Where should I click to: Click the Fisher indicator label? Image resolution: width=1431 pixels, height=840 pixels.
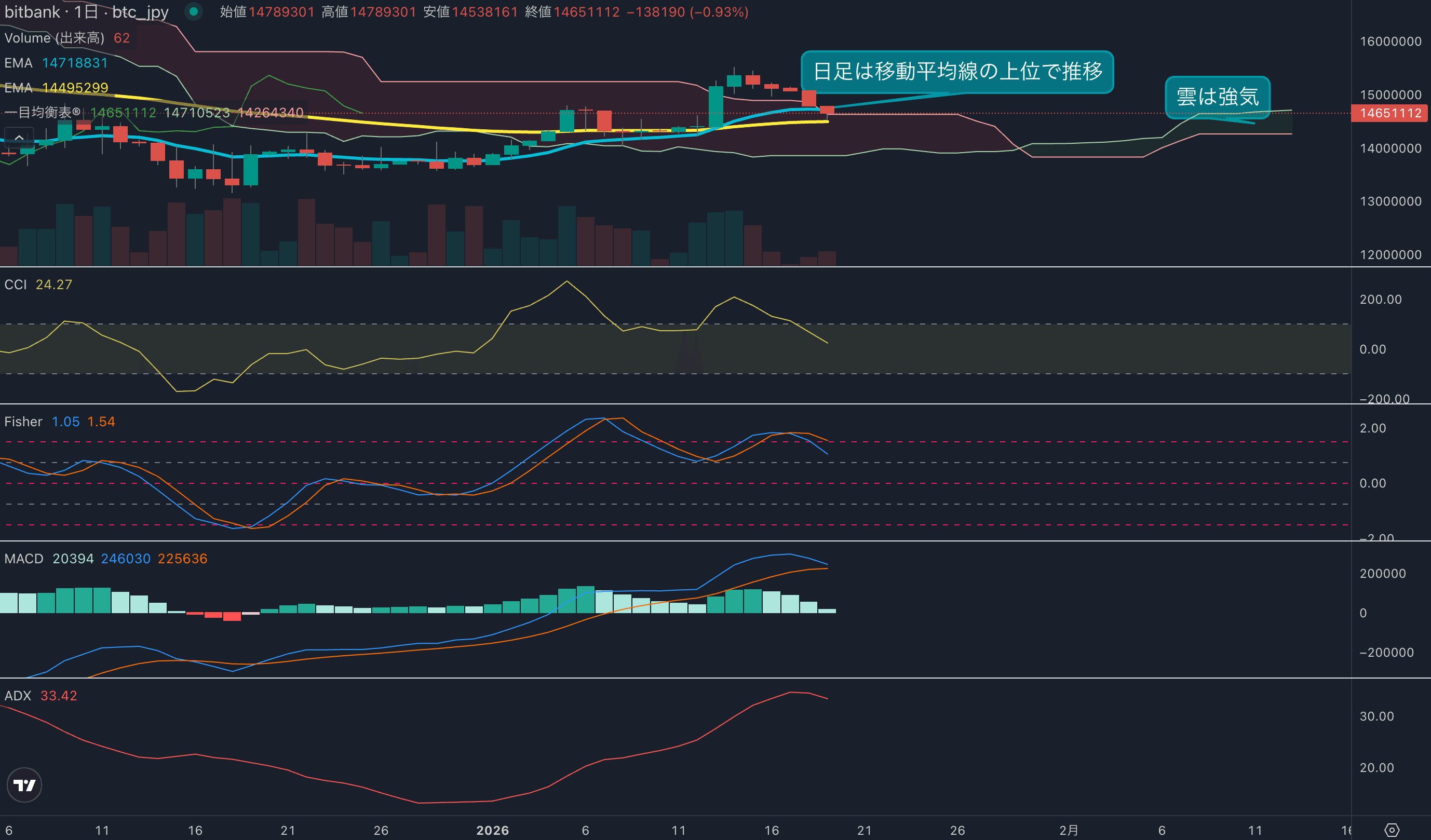(23, 422)
